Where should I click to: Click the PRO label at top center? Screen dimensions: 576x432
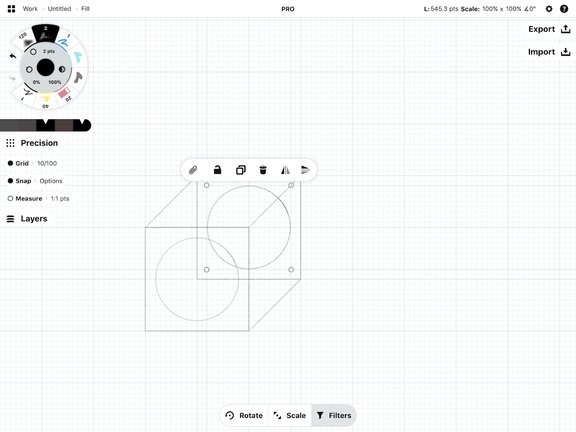[288, 9]
